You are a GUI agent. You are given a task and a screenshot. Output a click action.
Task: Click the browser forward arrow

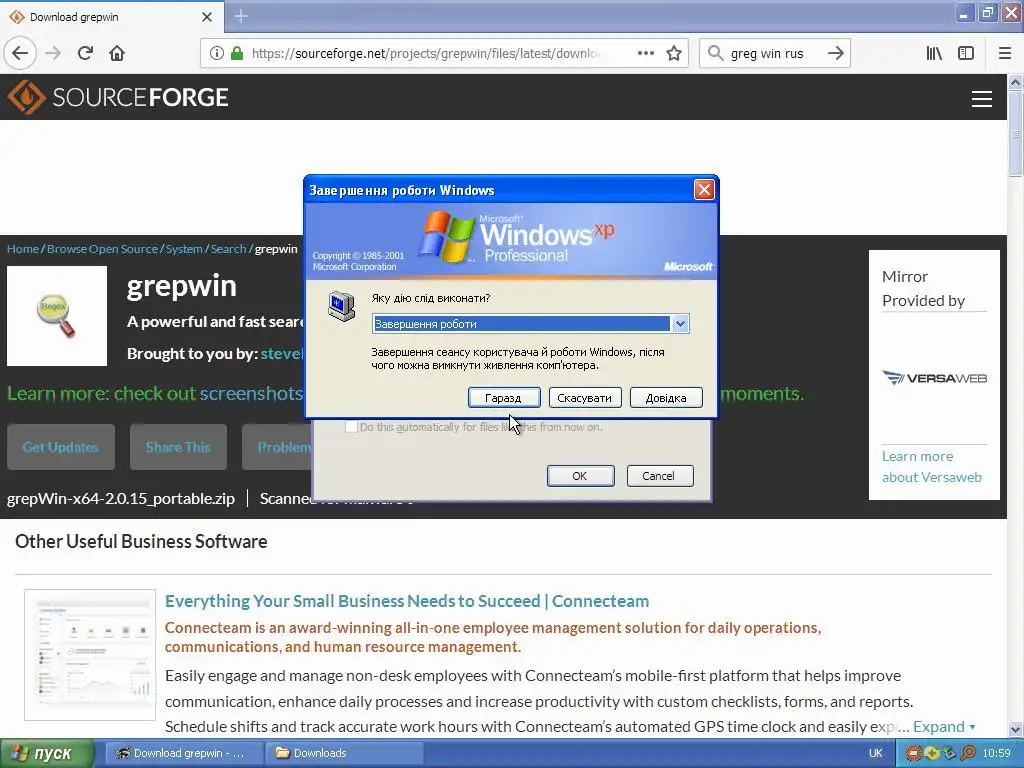pyautogui.click(x=53, y=54)
